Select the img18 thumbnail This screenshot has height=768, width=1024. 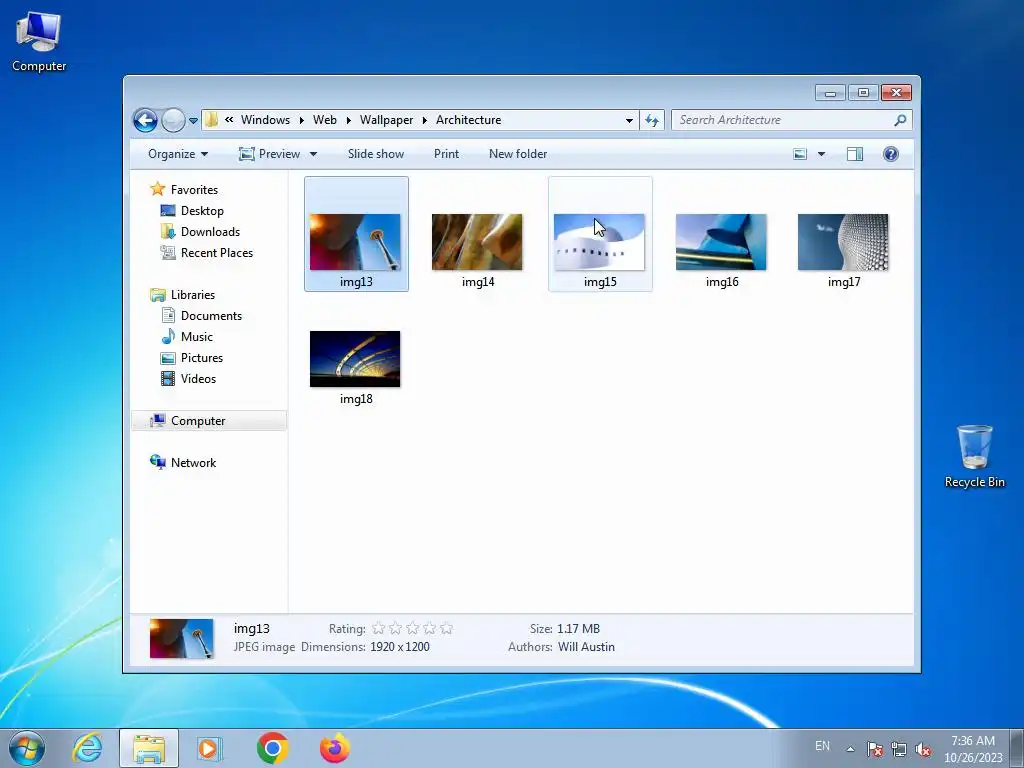click(x=355, y=359)
